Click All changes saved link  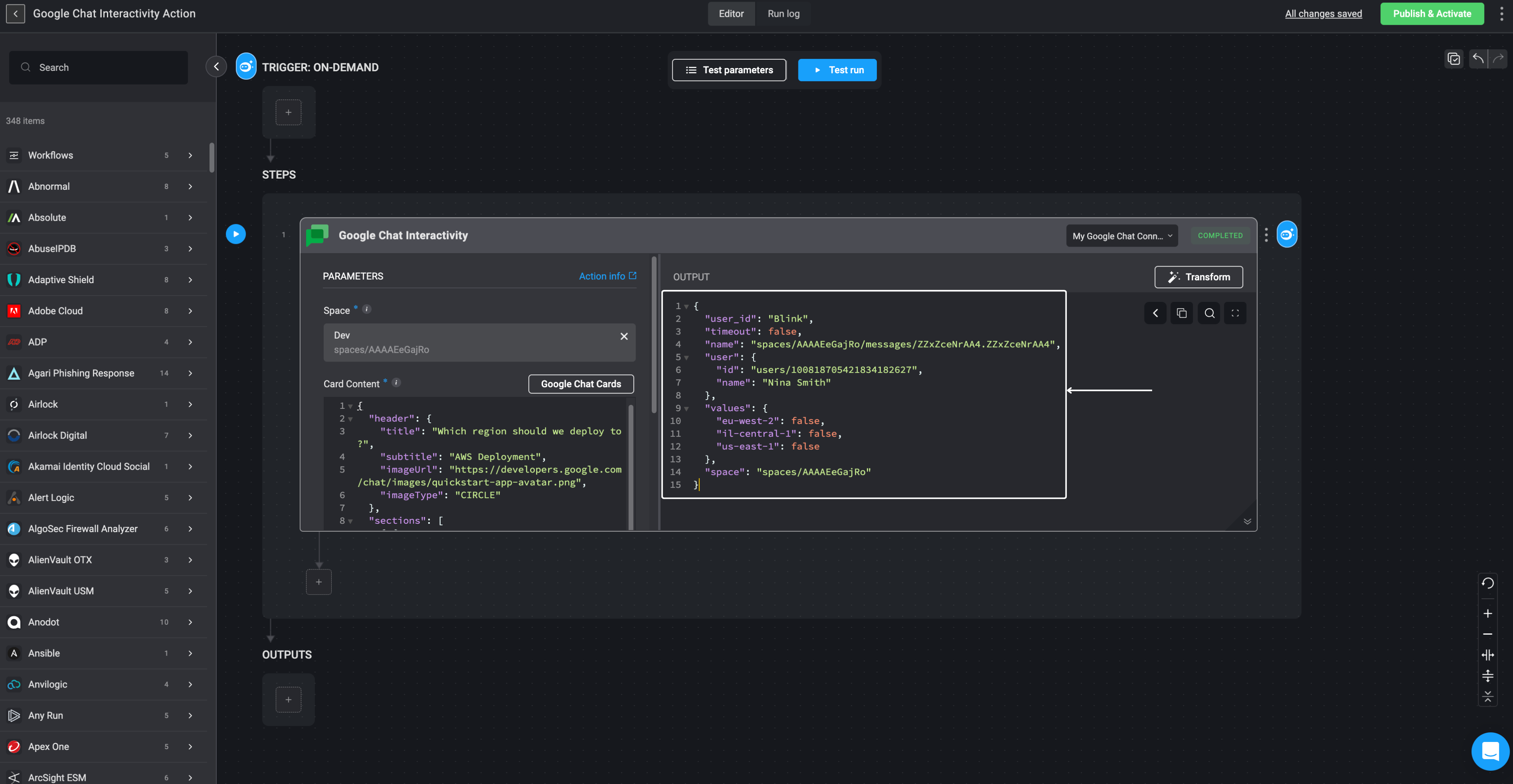coord(1323,14)
